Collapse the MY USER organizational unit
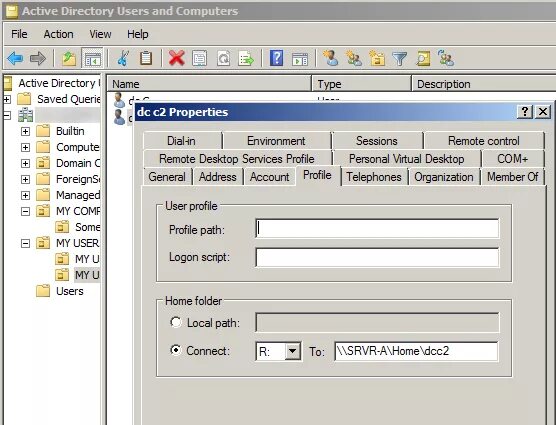Image resolution: width=556 pixels, height=425 pixels. point(25,244)
